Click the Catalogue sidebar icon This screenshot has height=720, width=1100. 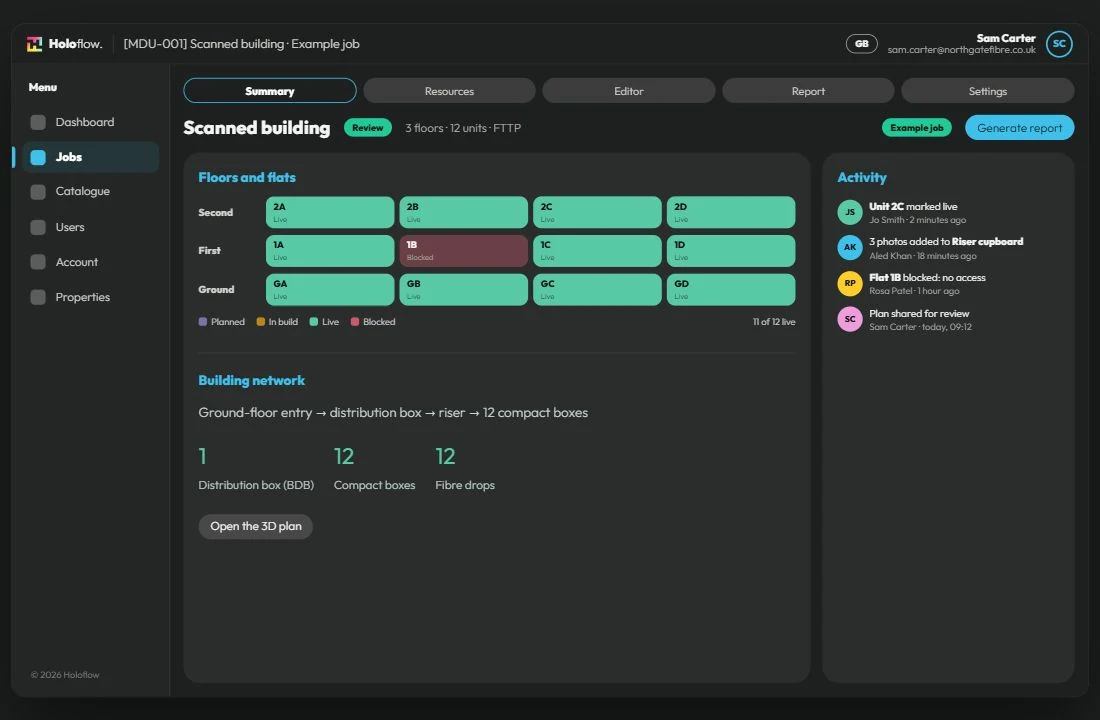coord(38,192)
